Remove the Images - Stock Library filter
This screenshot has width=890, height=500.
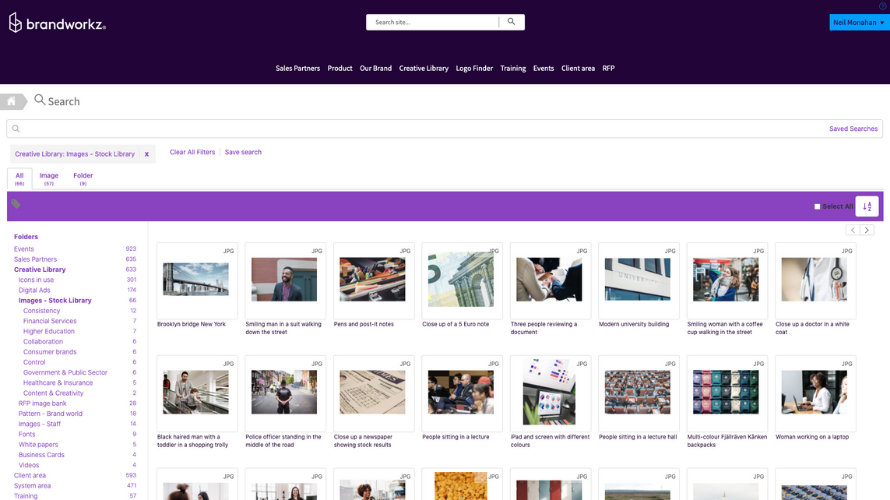point(146,154)
